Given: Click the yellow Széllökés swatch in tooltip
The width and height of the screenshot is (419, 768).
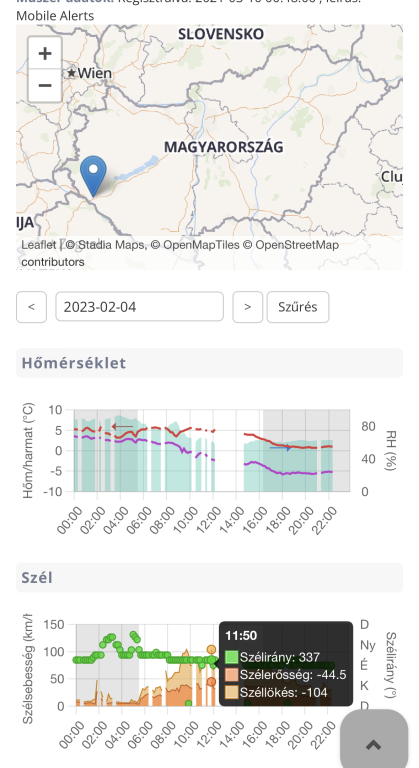Looking at the screenshot, I should (x=231, y=692).
